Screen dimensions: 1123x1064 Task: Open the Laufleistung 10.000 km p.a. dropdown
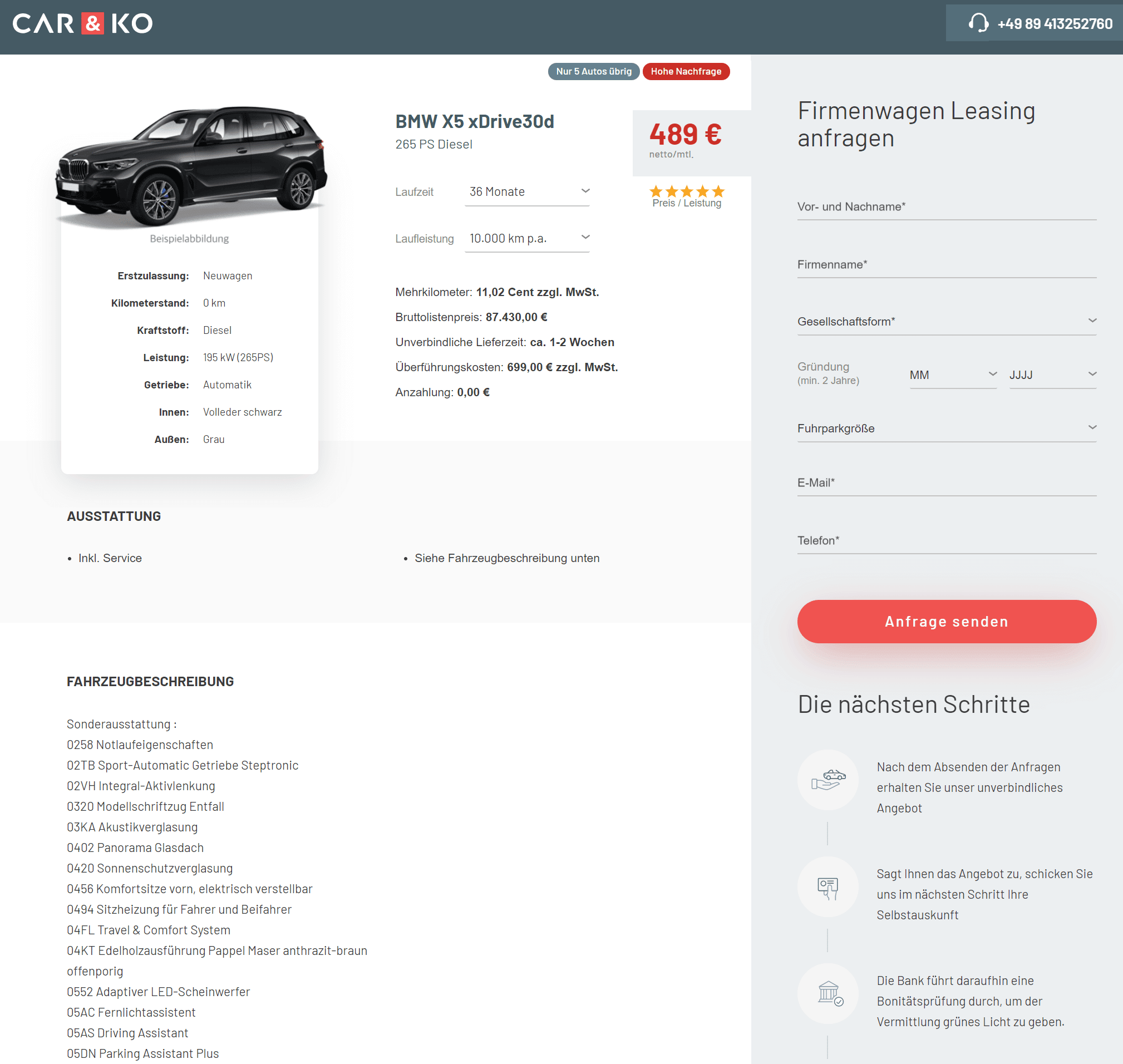pyautogui.click(x=527, y=238)
